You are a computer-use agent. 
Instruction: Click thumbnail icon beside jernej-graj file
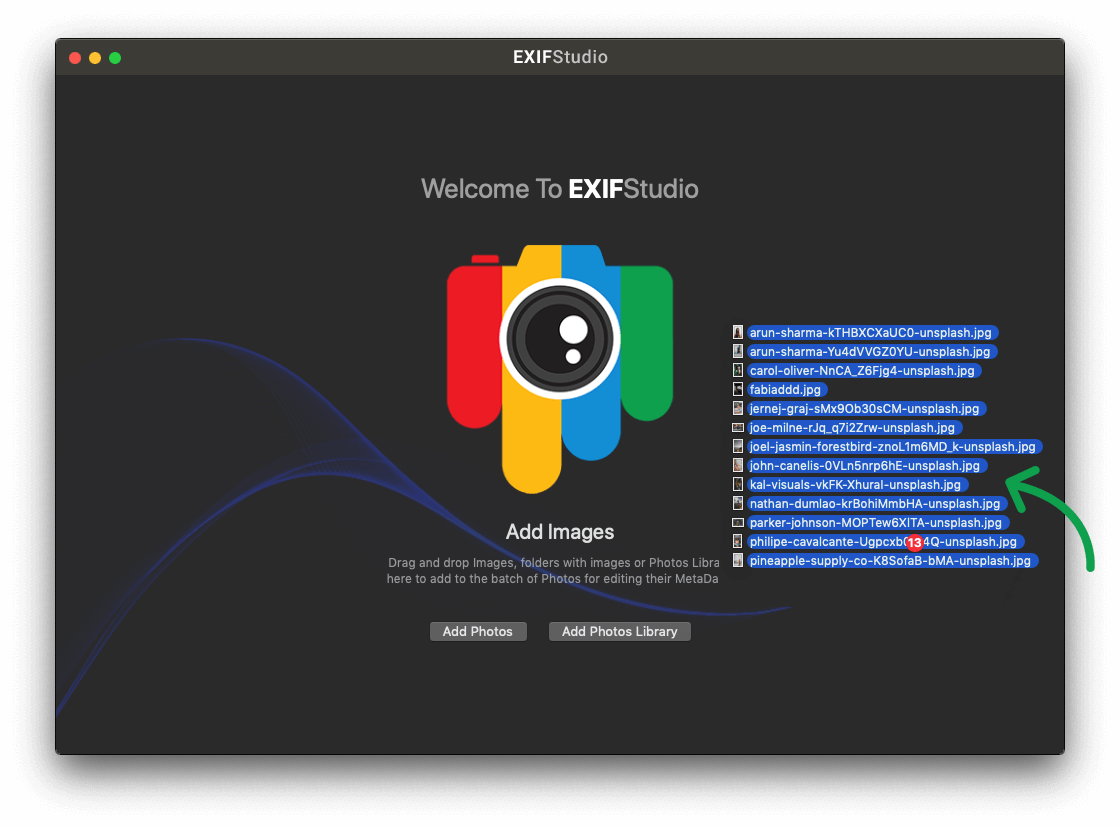738,409
